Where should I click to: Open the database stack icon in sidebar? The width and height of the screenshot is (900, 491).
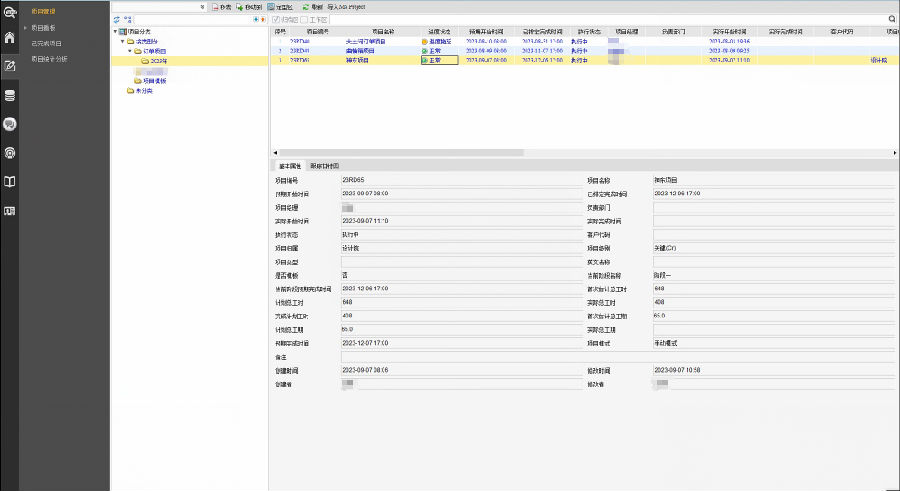pyautogui.click(x=9, y=95)
